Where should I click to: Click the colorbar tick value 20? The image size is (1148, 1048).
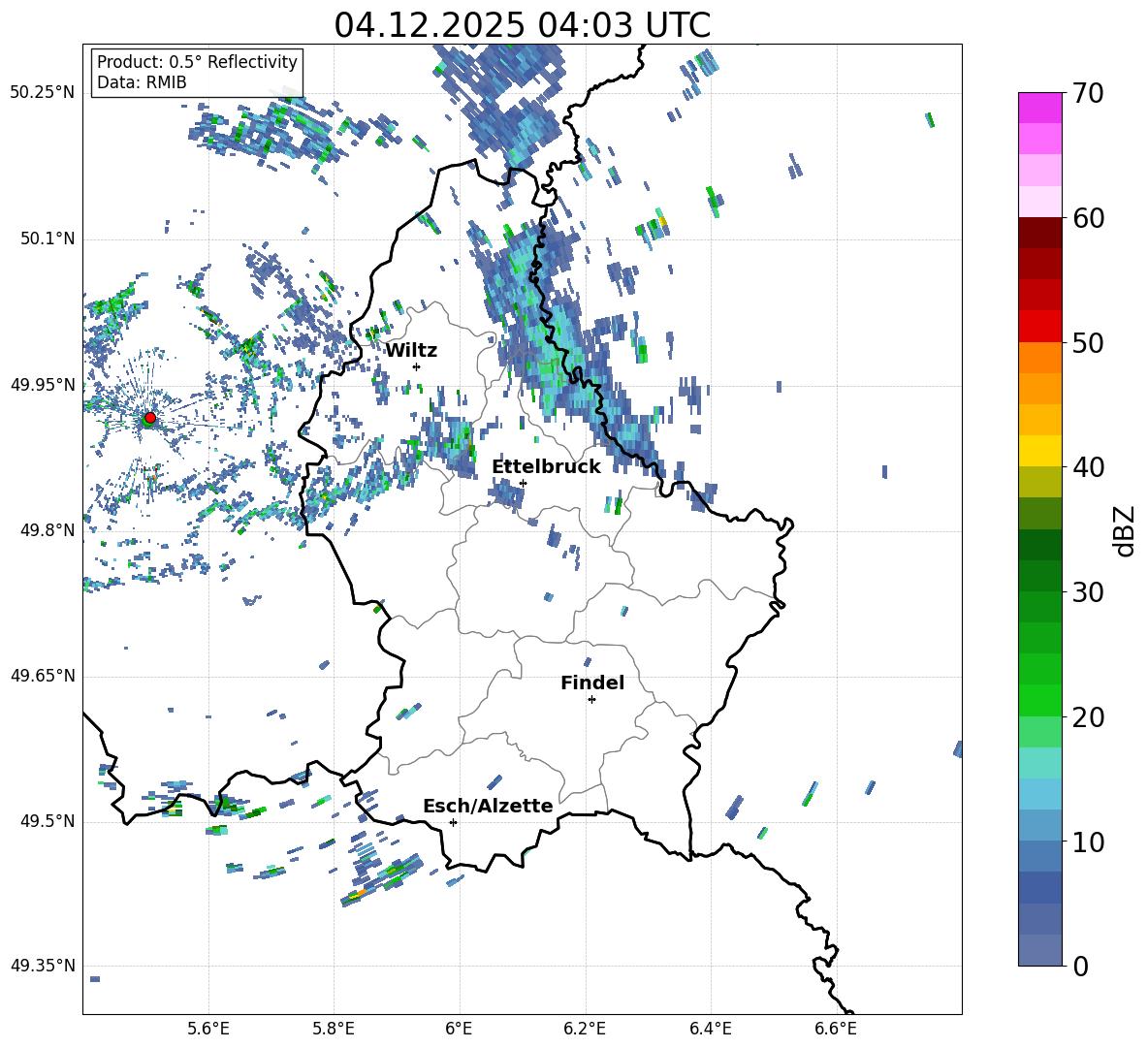pos(1088,717)
